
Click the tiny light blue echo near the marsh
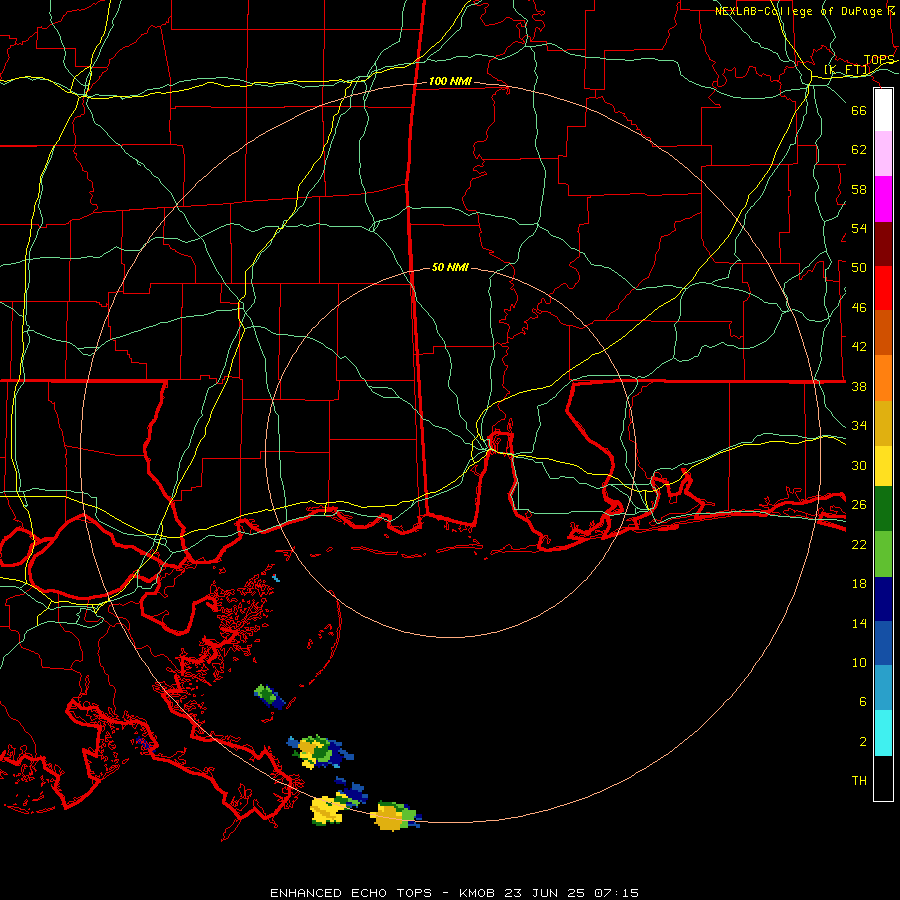pos(276,577)
